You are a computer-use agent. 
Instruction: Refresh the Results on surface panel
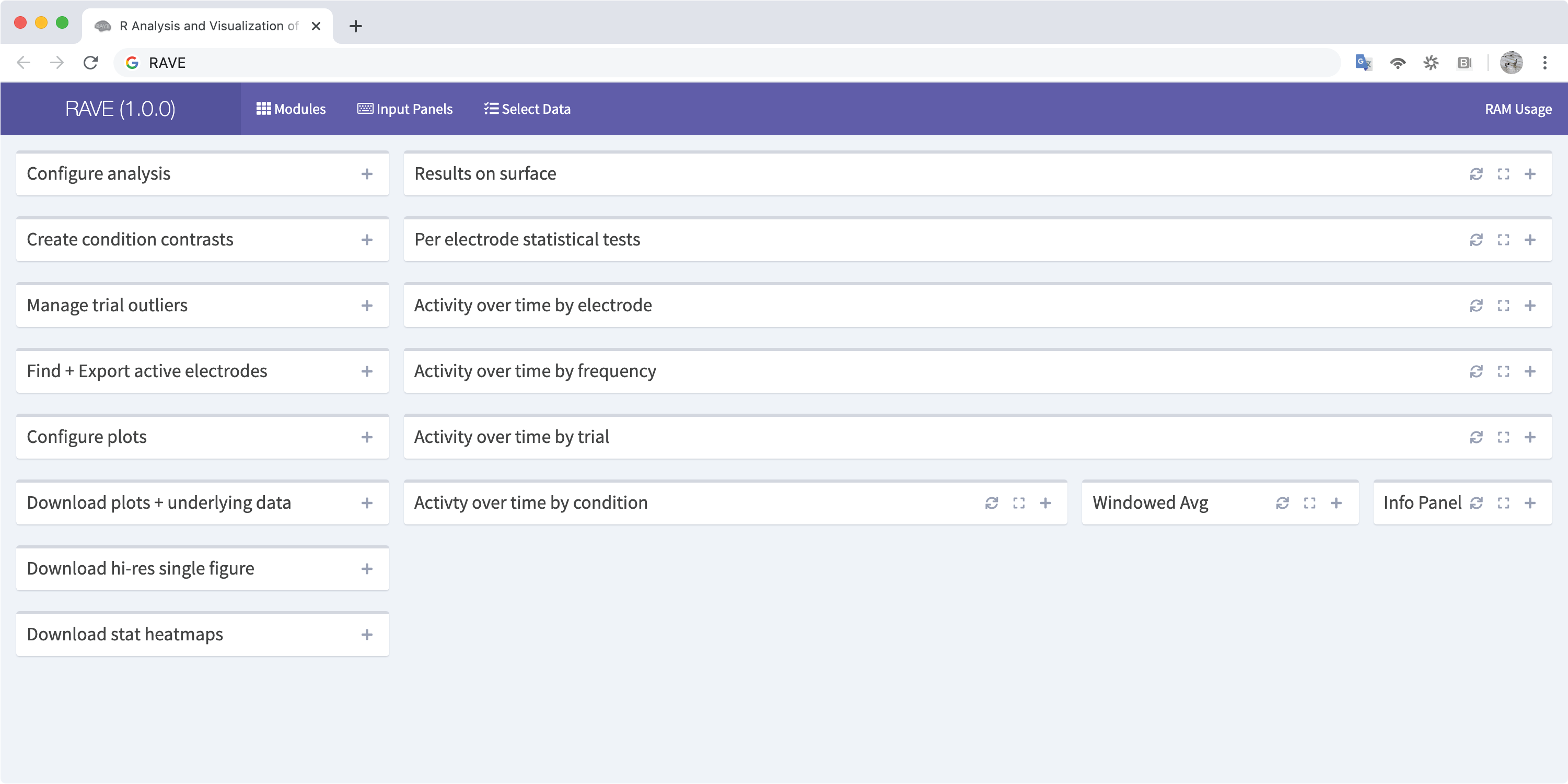[1476, 174]
